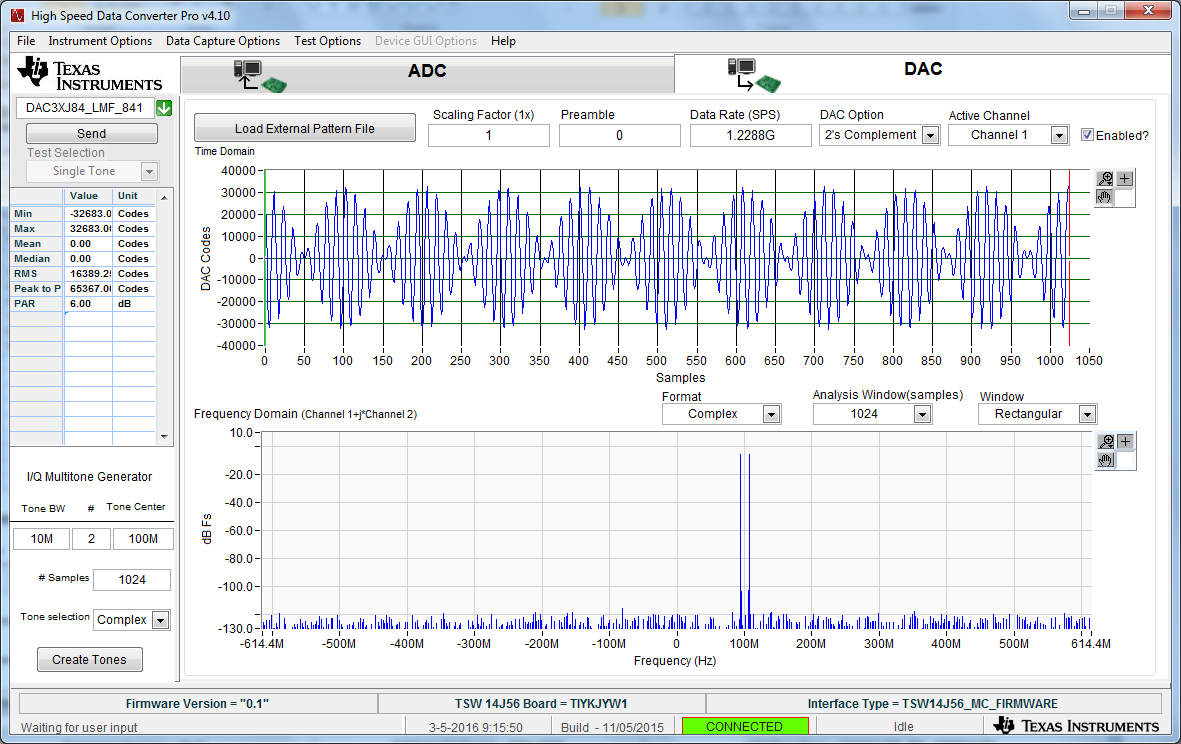The width and height of the screenshot is (1181, 744).
Task: Click the application icon in the title bar
Action: point(17,15)
